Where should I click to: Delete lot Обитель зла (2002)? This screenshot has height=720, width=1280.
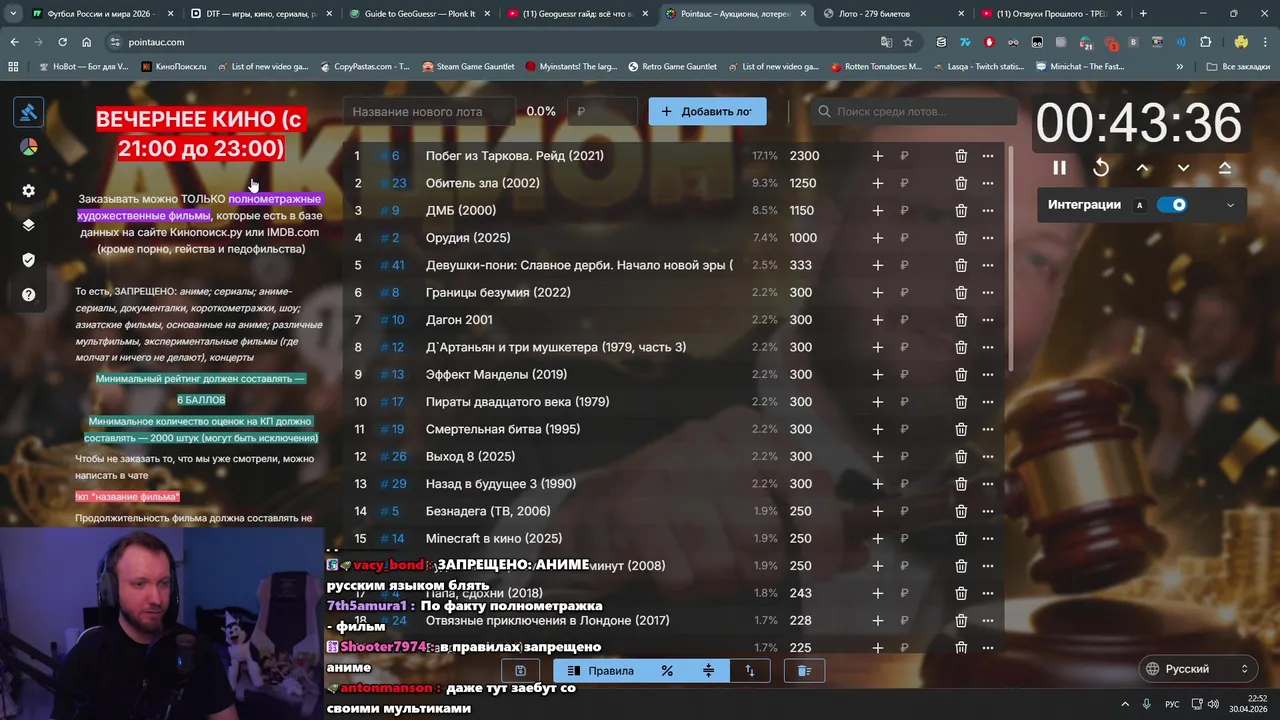coord(961,183)
